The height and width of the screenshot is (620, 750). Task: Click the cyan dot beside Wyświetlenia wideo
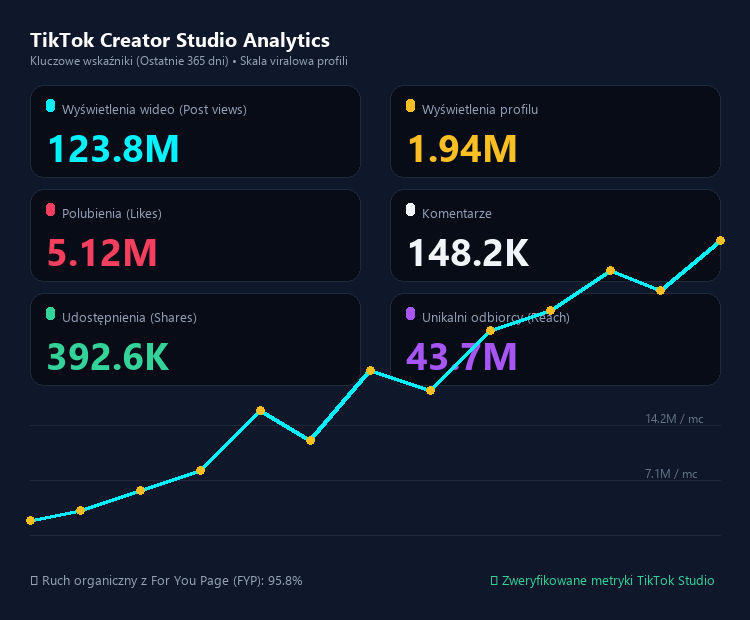coord(50,105)
